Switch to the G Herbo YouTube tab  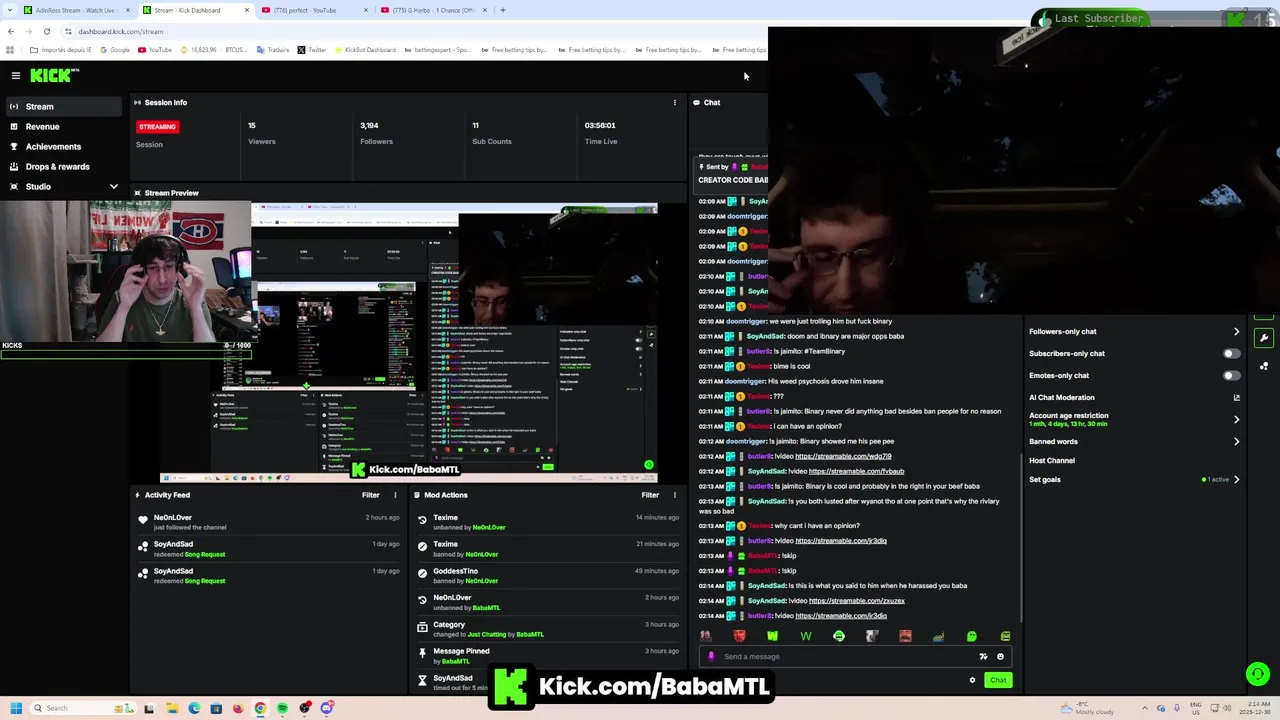coord(435,10)
